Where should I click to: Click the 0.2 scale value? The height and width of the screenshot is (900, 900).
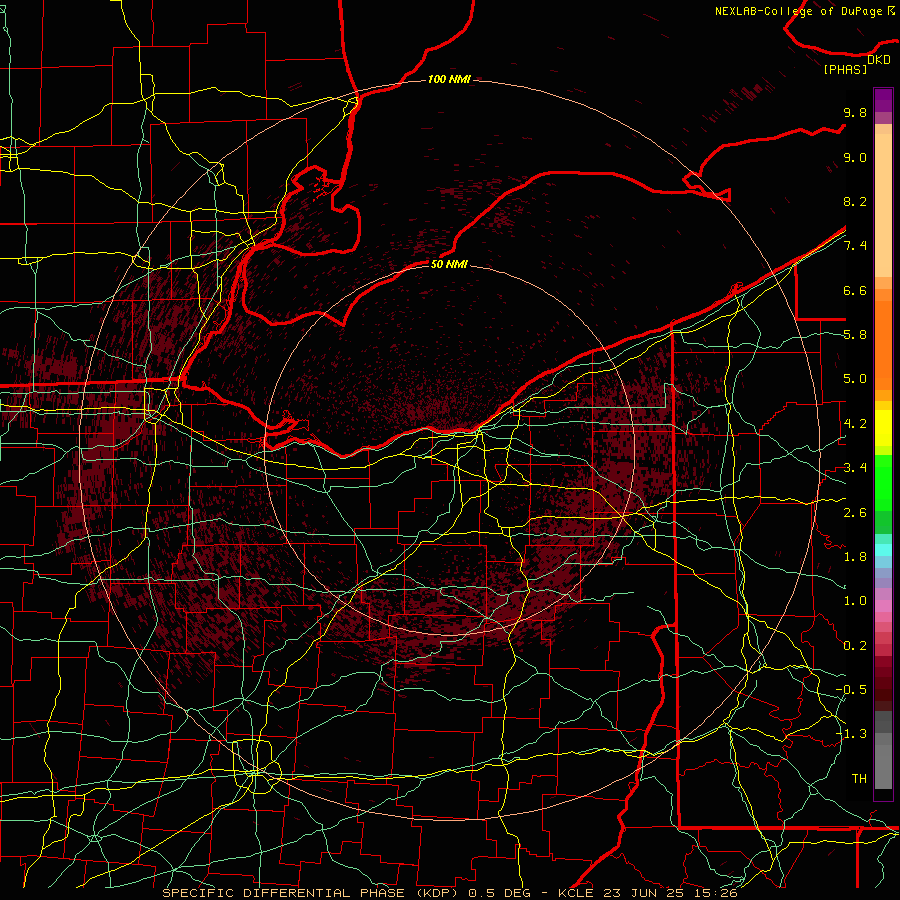click(855, 646)
